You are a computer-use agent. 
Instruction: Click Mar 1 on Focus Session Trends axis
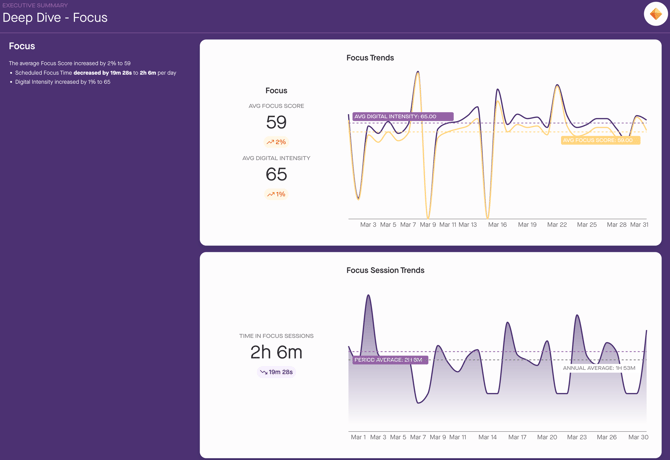coord(358,437)
